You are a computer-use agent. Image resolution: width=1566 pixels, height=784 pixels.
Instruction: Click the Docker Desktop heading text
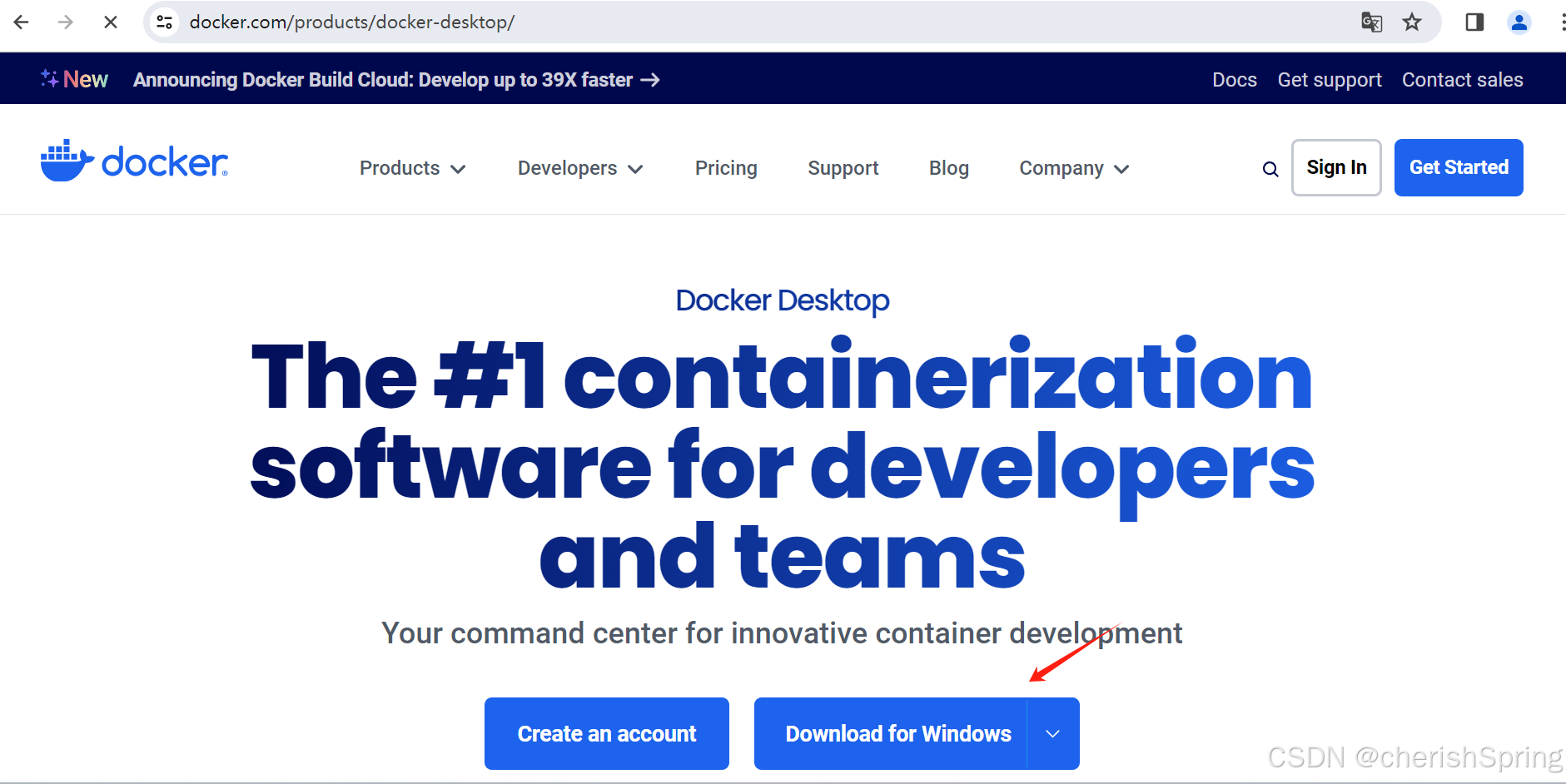[x=783, y=300]
